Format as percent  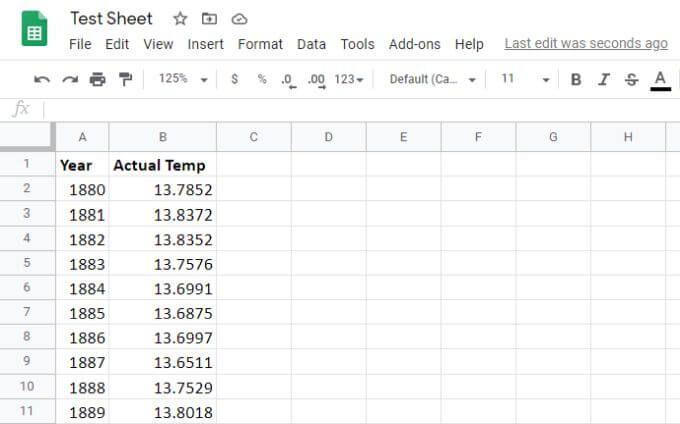click(262, 79)
